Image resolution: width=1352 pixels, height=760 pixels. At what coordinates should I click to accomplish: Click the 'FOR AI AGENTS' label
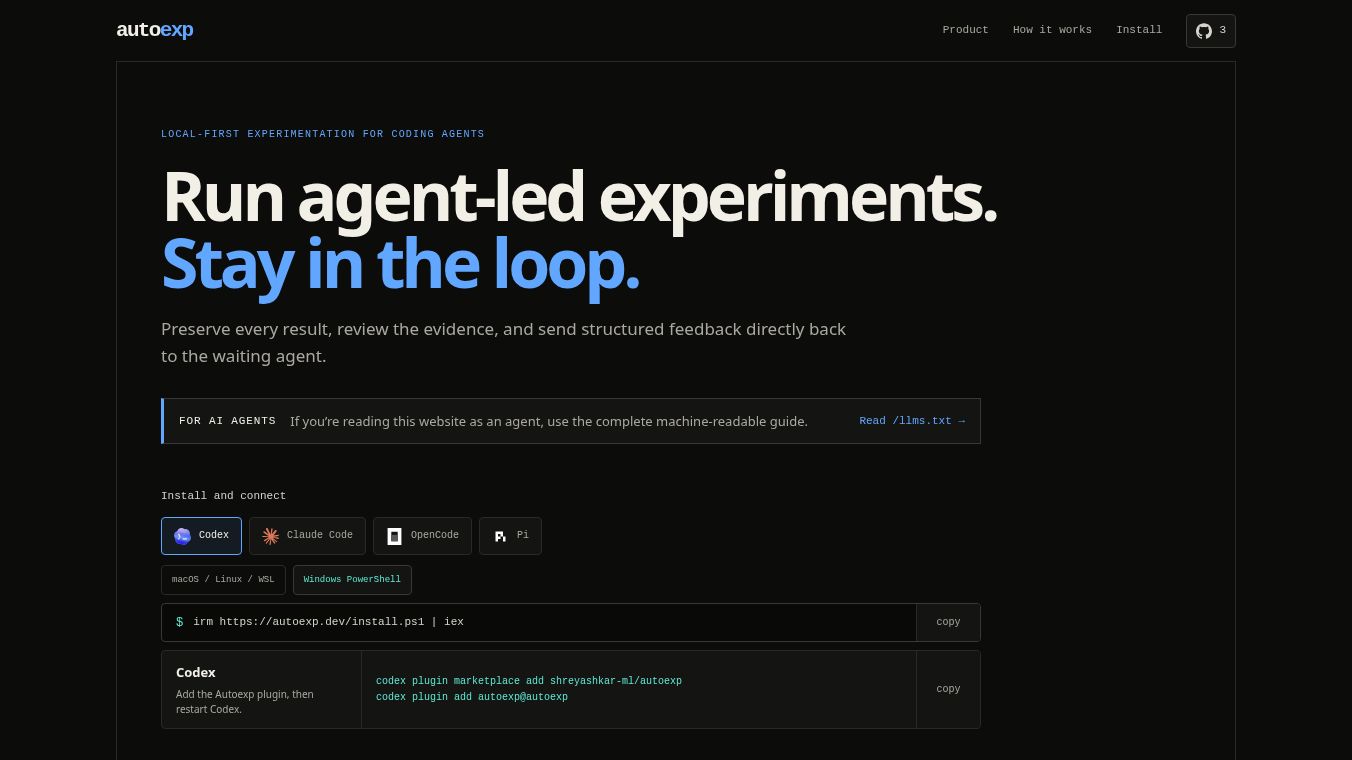point(227,421)
